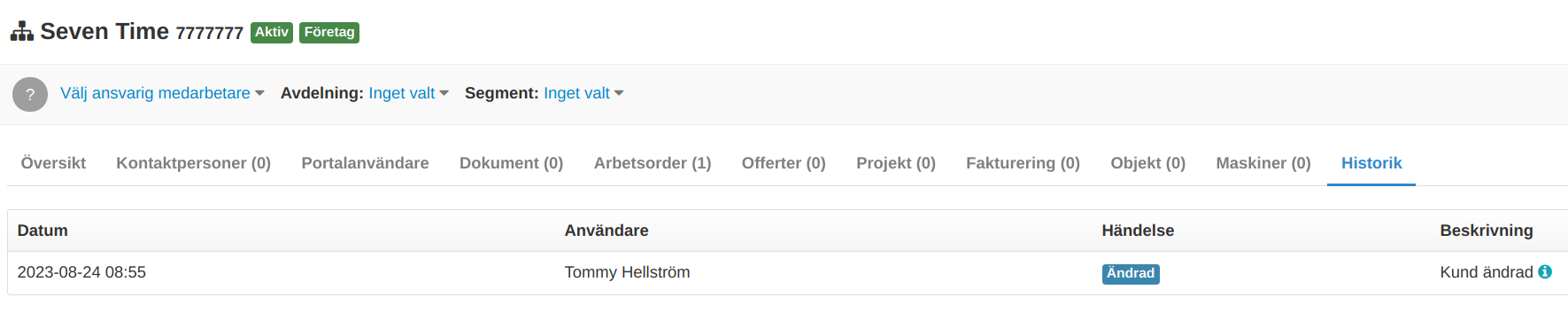
Task: Open the Maskiner (0) tab
Action: point(1263,163)
